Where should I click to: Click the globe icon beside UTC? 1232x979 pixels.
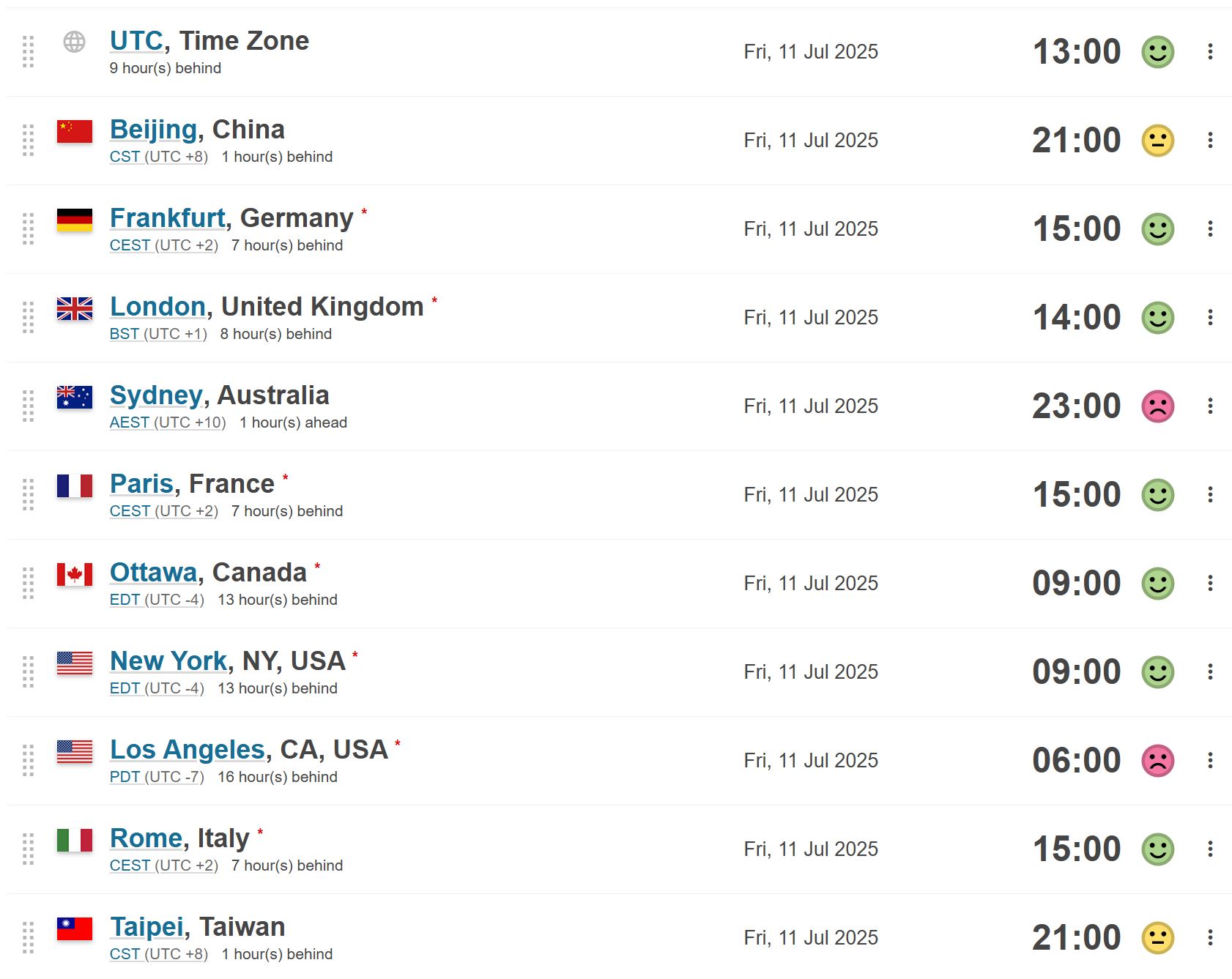coord(74,42)
